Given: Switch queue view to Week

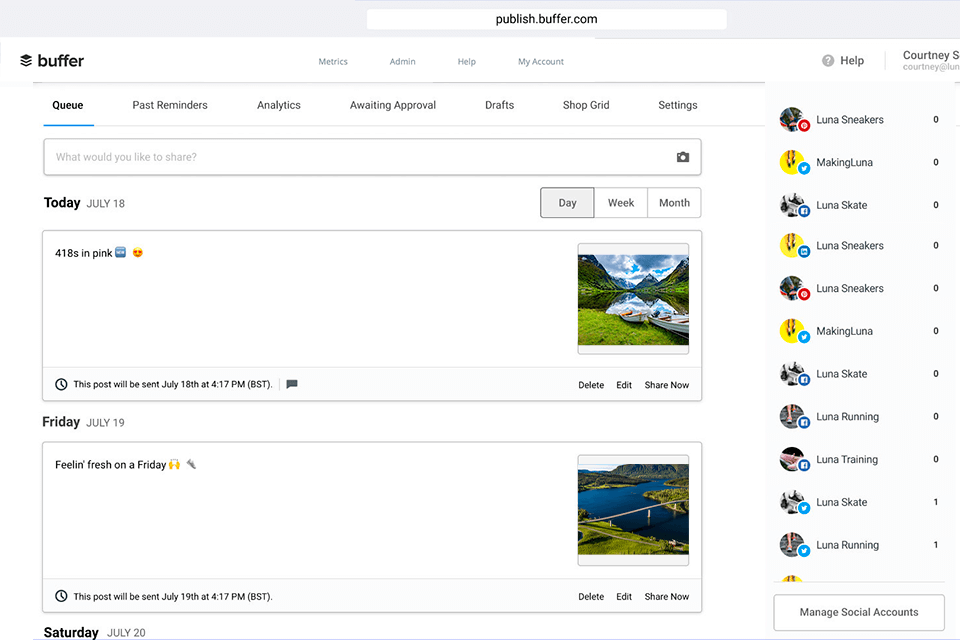Looking at the screenshot, I should pos(621,203).
